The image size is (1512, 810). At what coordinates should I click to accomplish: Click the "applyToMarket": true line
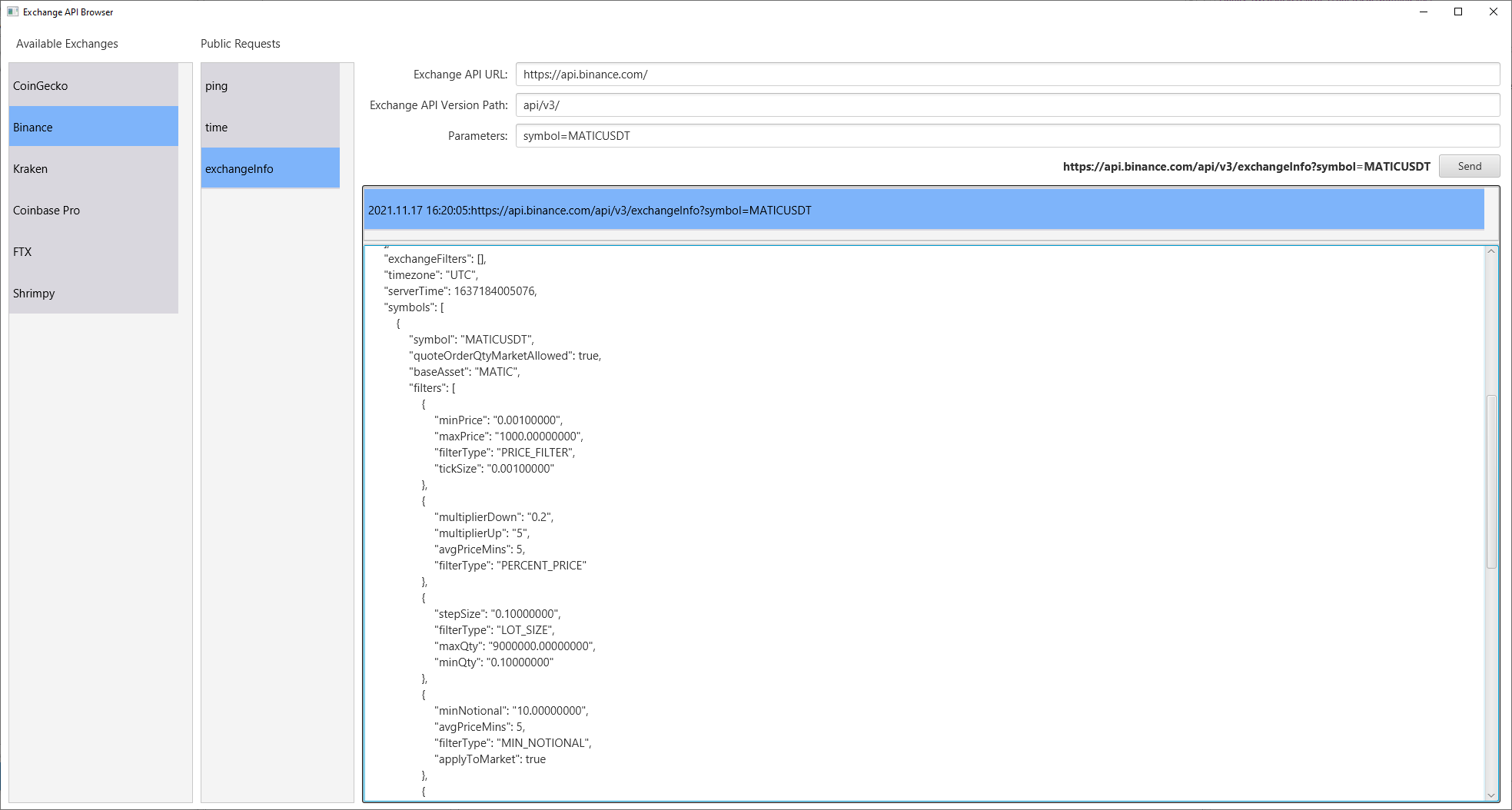tap(490, 759)
